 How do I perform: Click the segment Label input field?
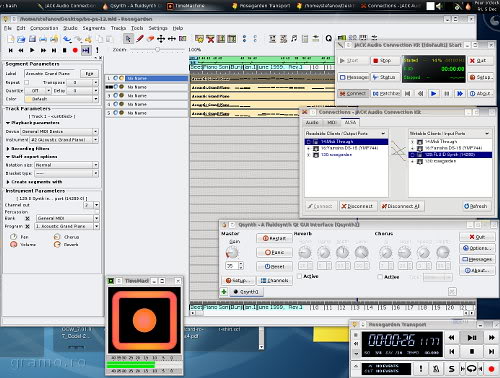coord(51,73)
